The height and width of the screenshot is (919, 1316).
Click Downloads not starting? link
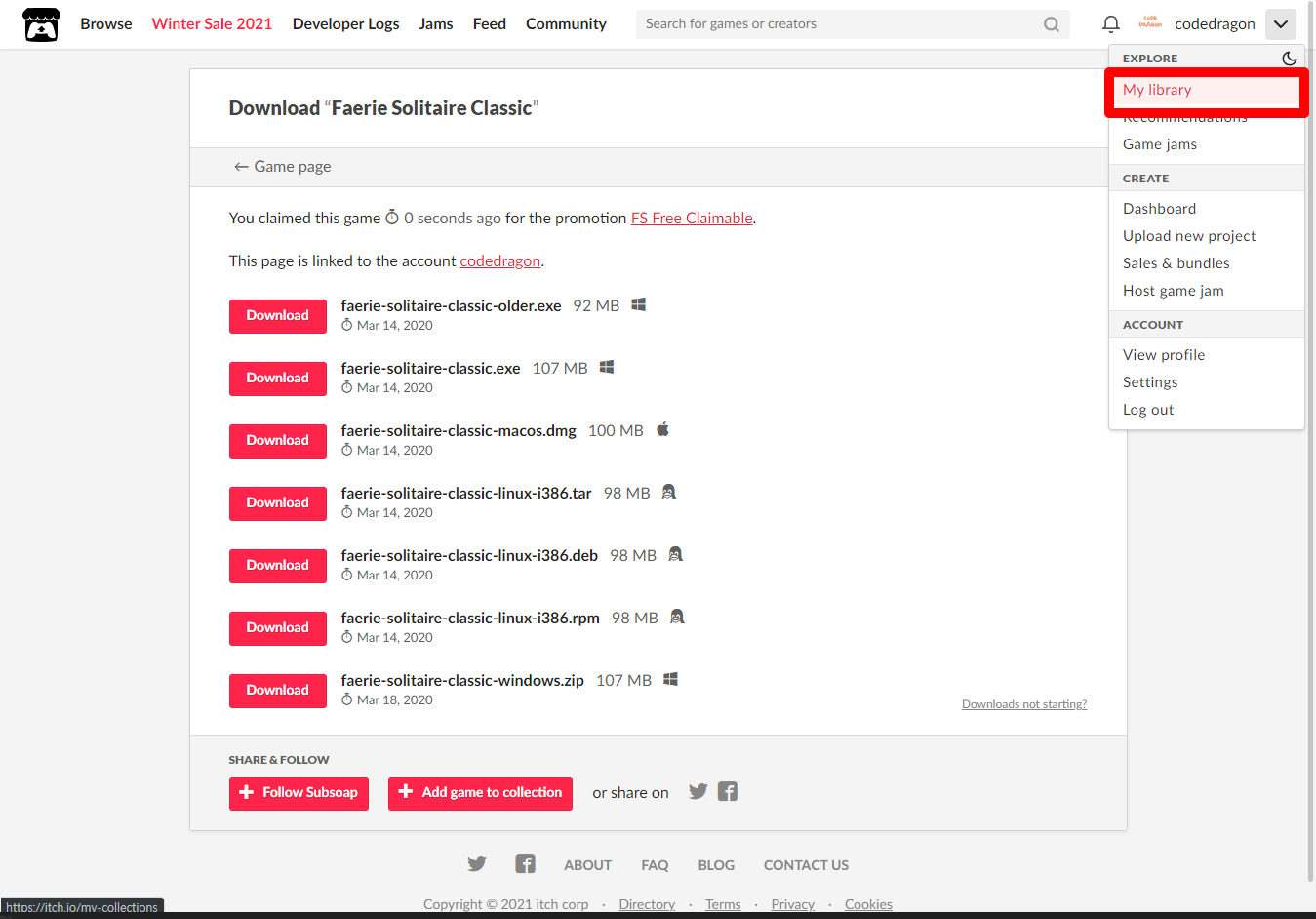coord(1024,704)
